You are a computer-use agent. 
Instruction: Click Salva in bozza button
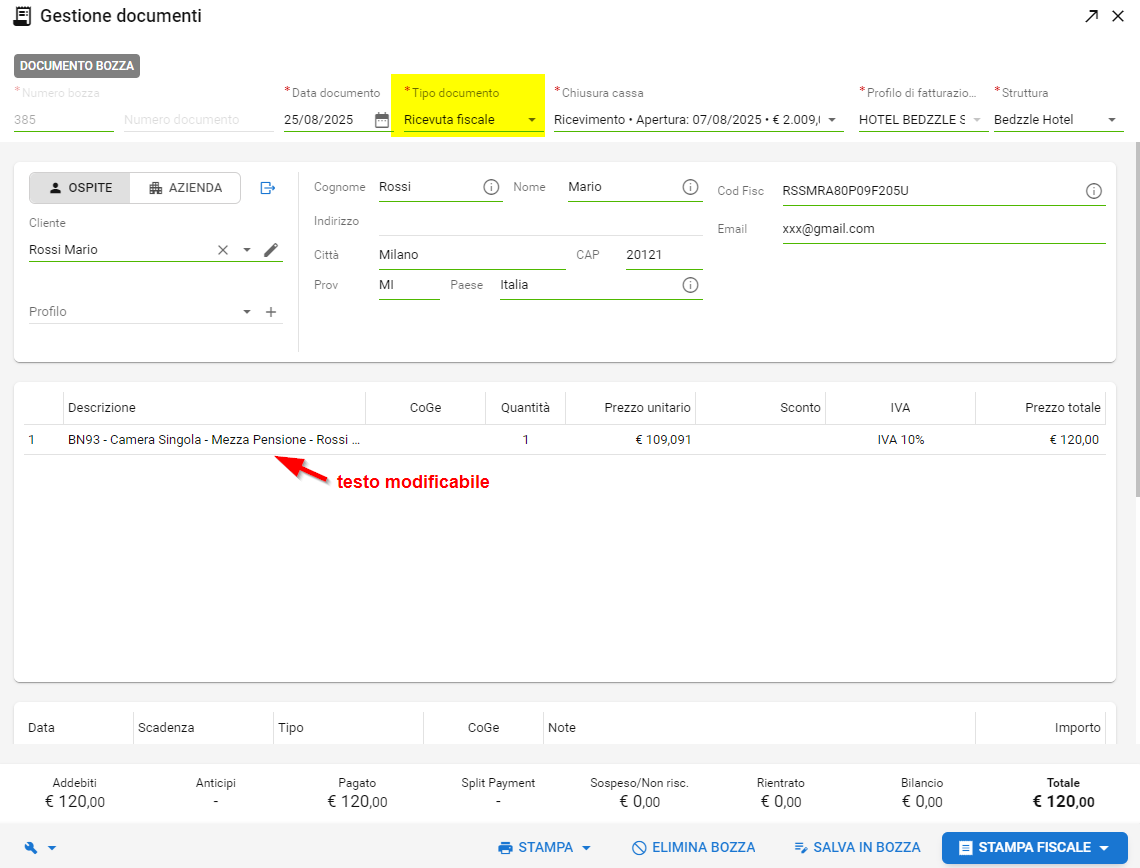[857, 848]
